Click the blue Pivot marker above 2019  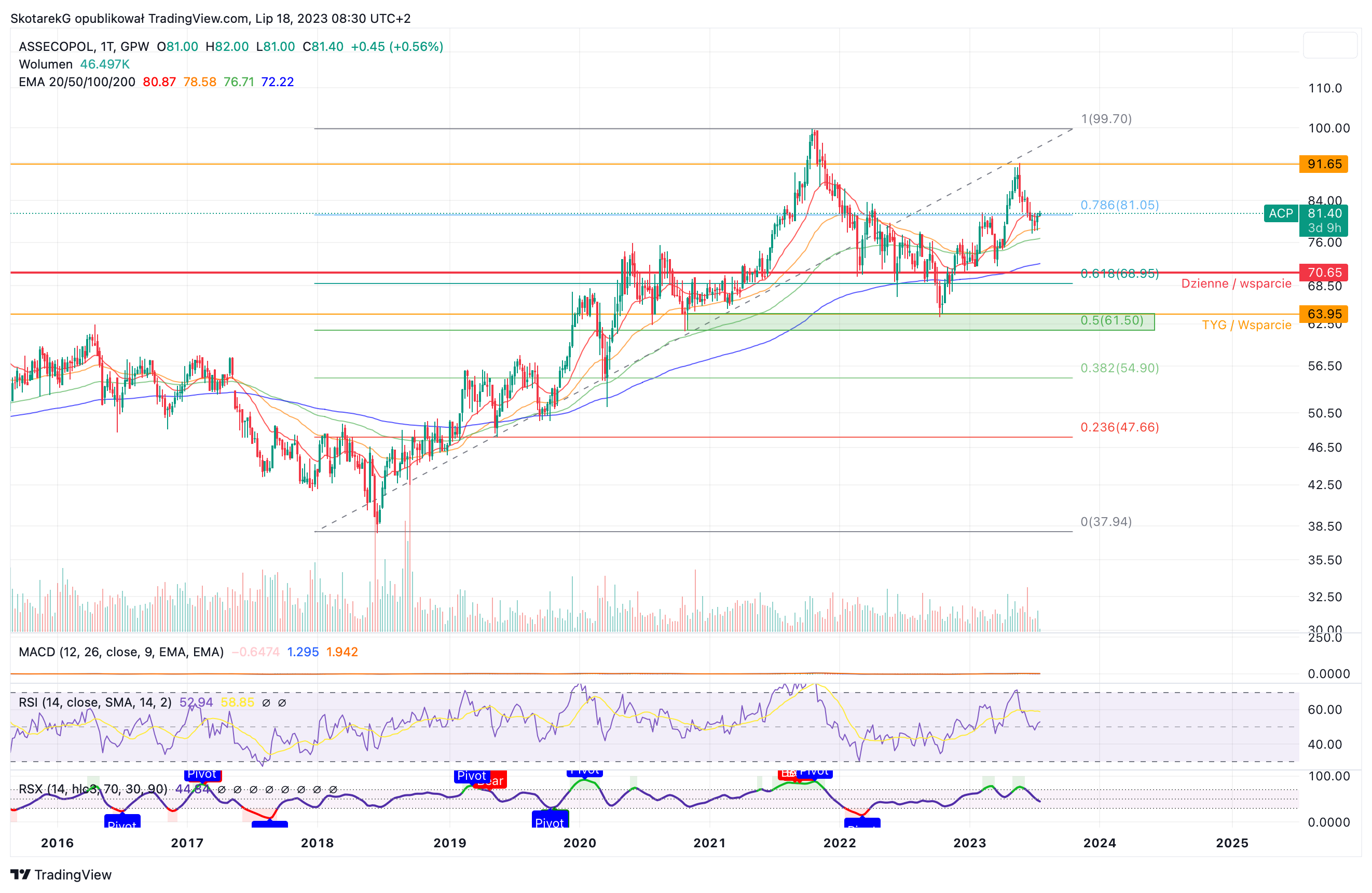472,776
